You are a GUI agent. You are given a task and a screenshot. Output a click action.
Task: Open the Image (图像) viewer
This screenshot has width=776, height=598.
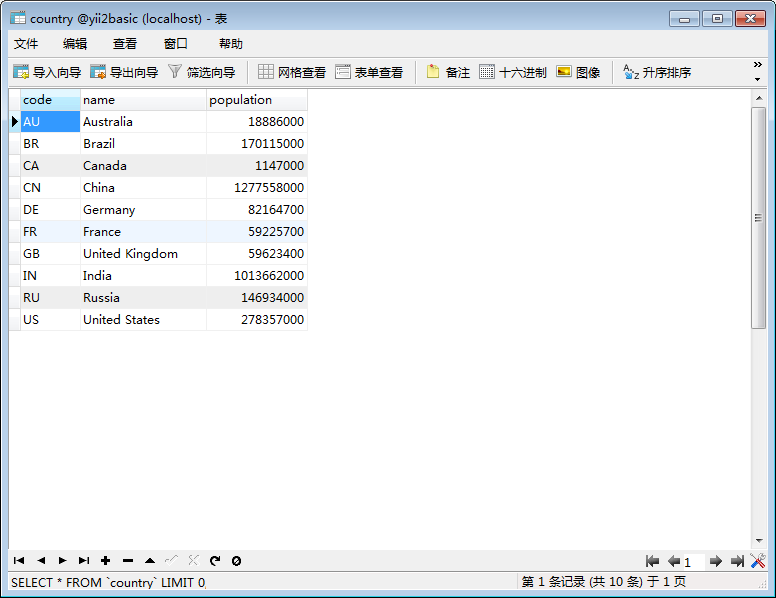coord(578,72)
